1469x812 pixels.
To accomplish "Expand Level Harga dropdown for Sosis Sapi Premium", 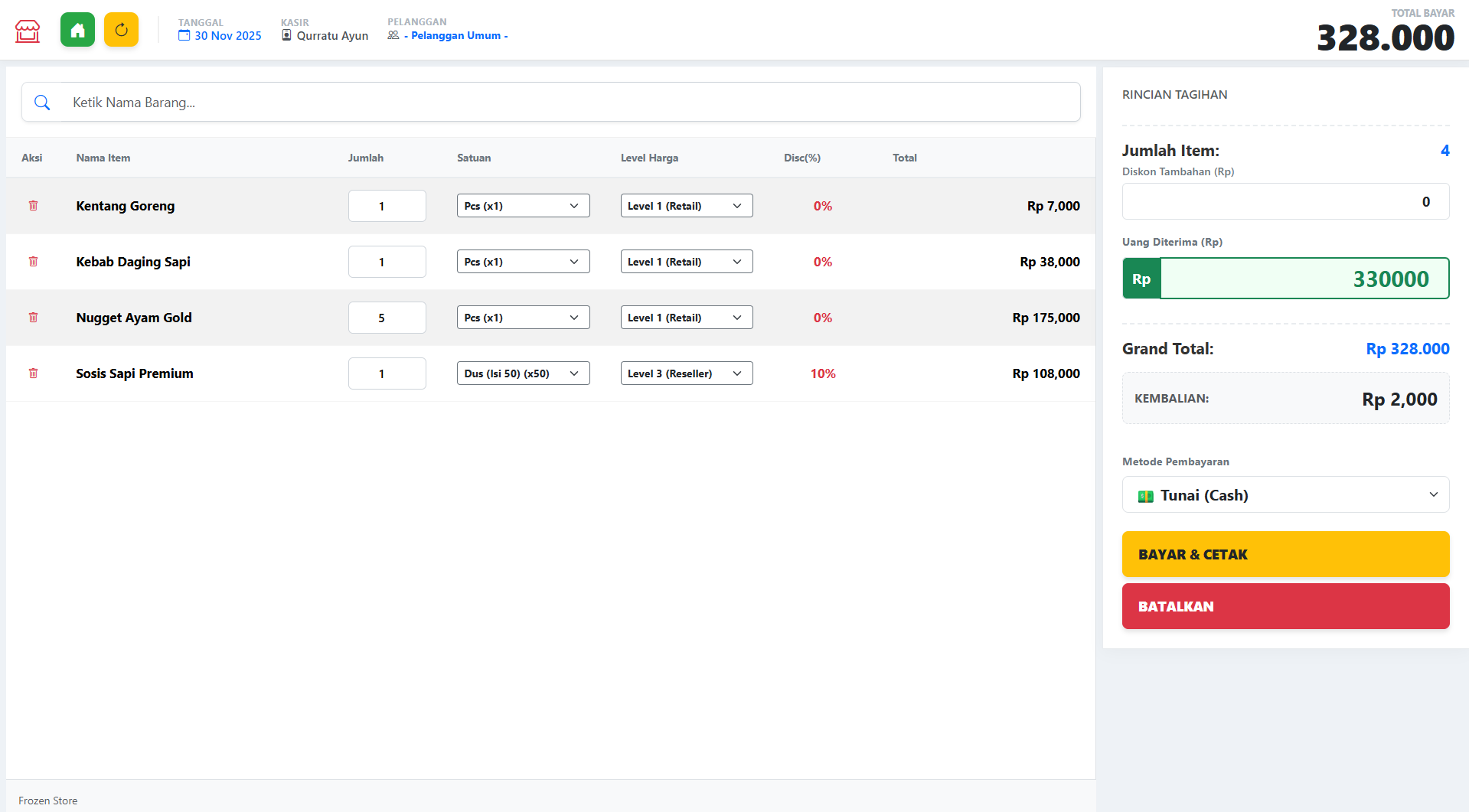I will 686,373.
